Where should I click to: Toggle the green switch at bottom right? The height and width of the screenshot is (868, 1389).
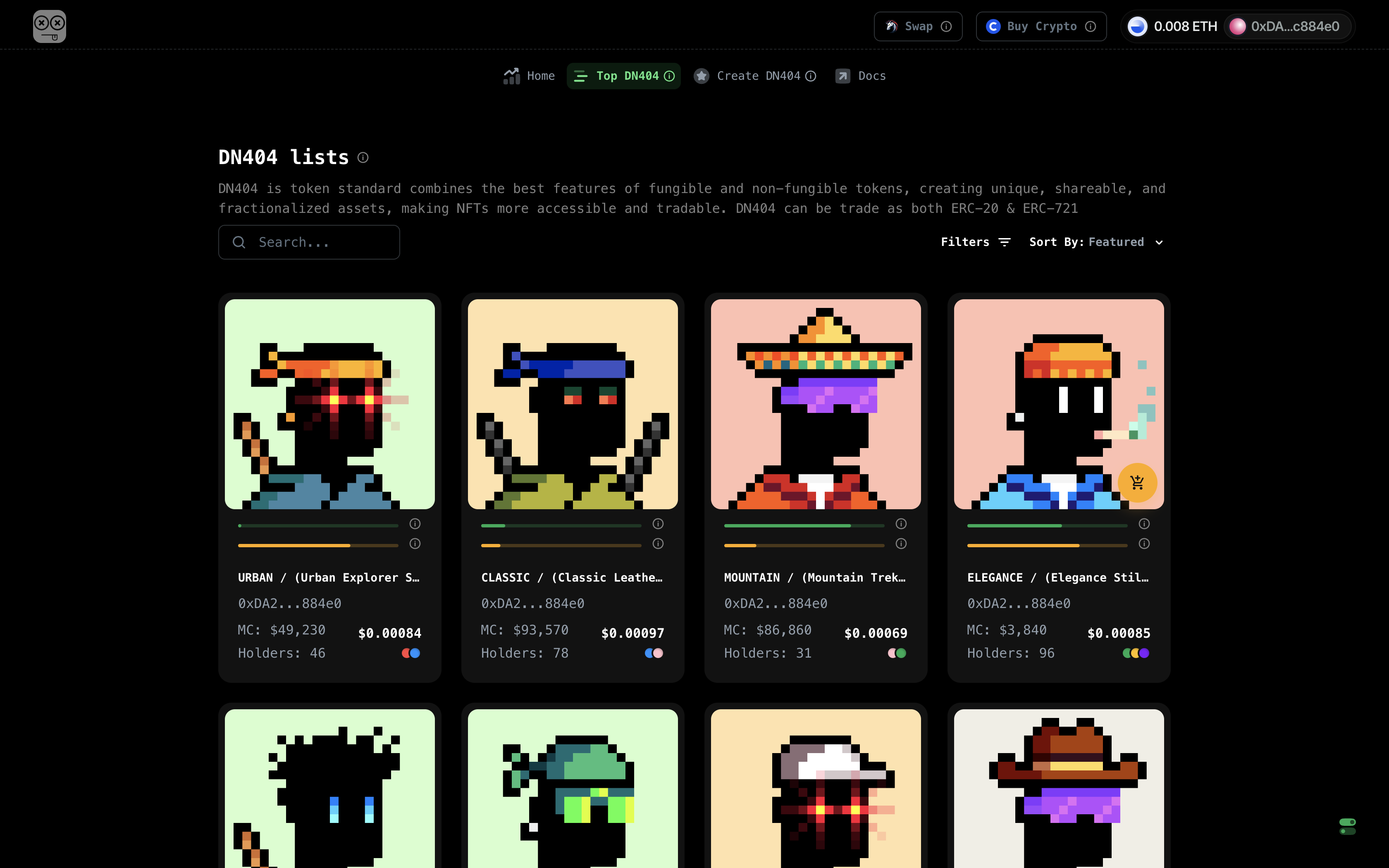(1347, 826)
